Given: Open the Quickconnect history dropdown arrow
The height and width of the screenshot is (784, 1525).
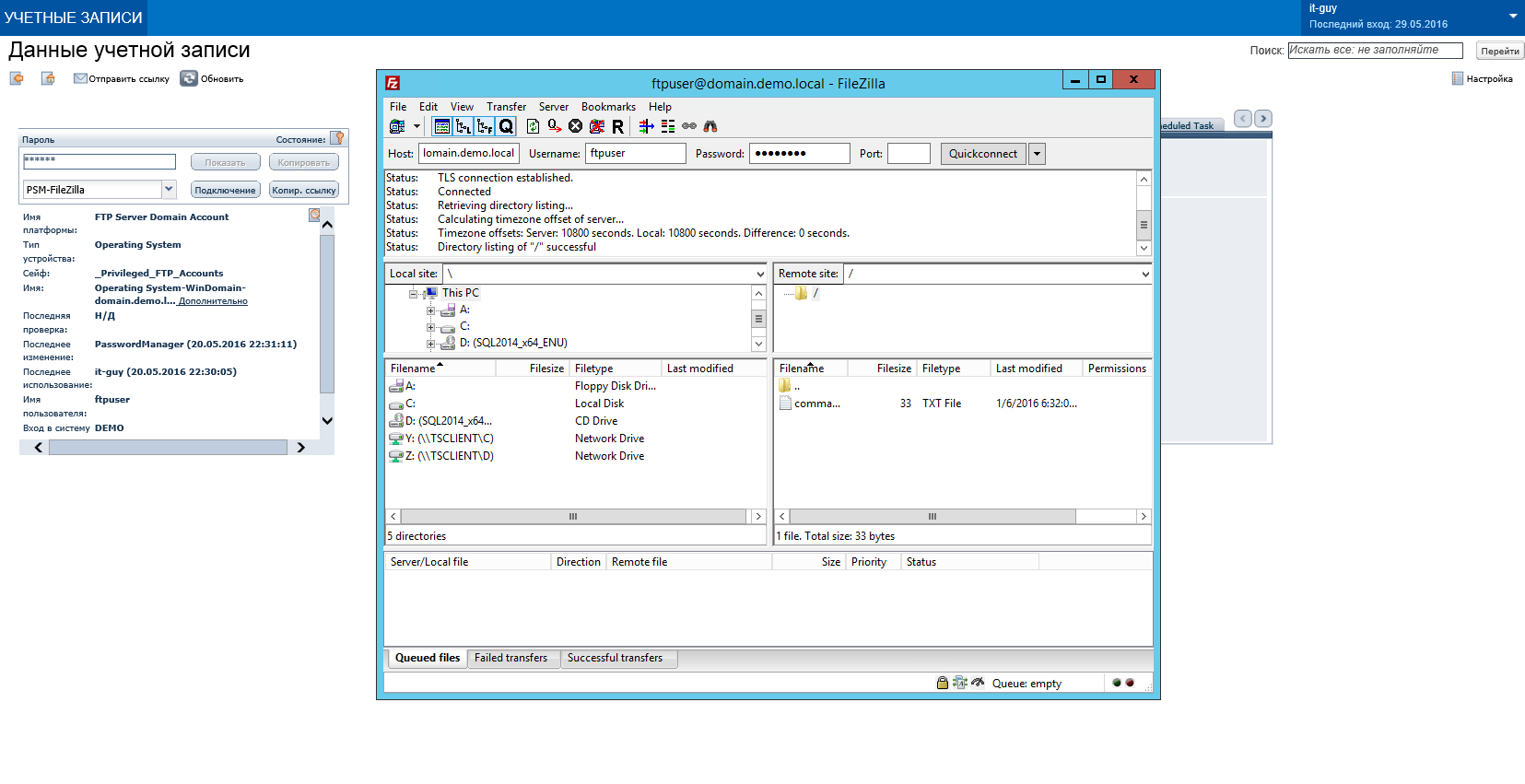Looking at the screenshot, I should click(x=1038, y=154).
